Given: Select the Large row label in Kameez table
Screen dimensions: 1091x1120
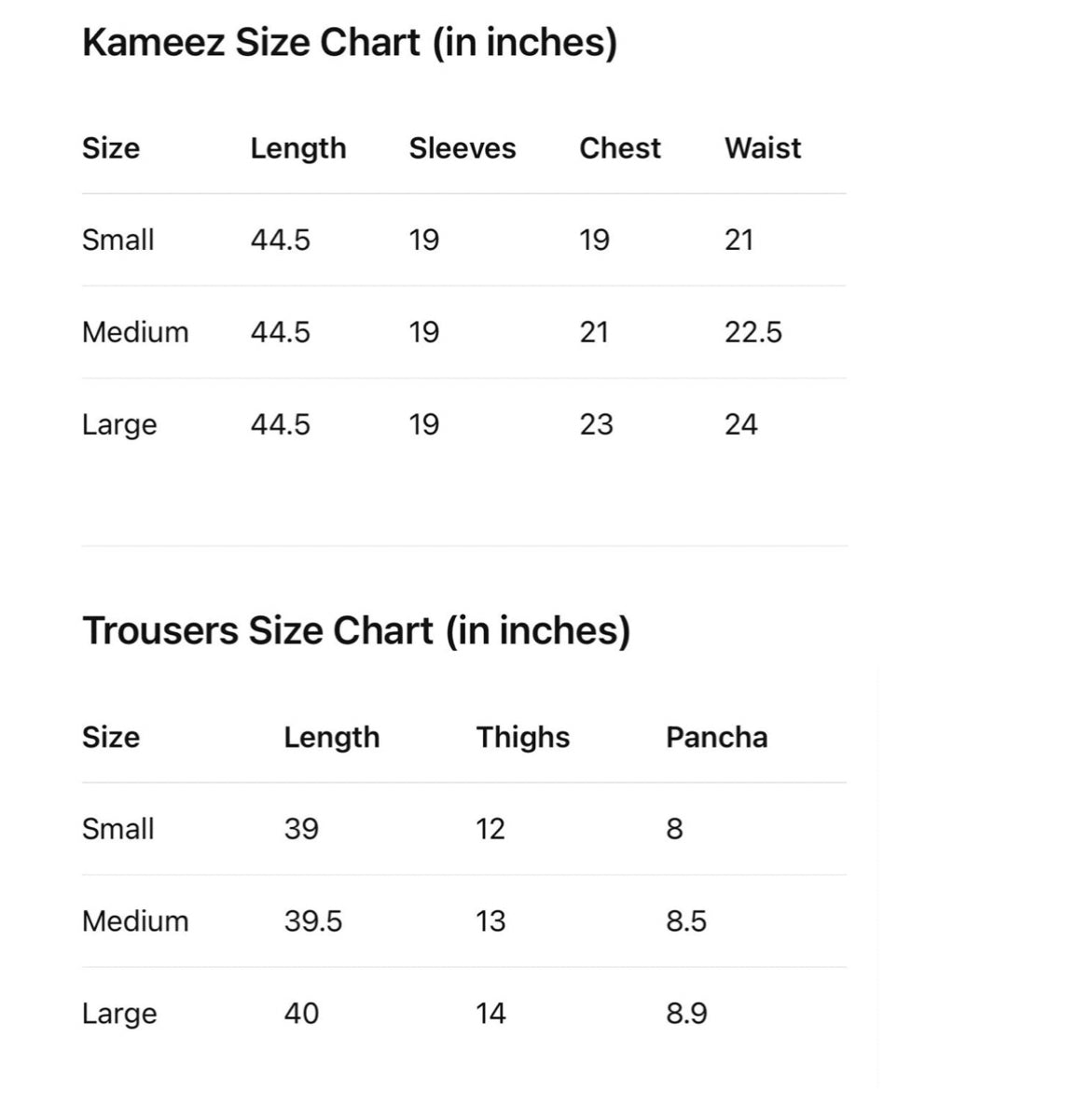Looking at the screenshot, I should click(x=119, y=425).
